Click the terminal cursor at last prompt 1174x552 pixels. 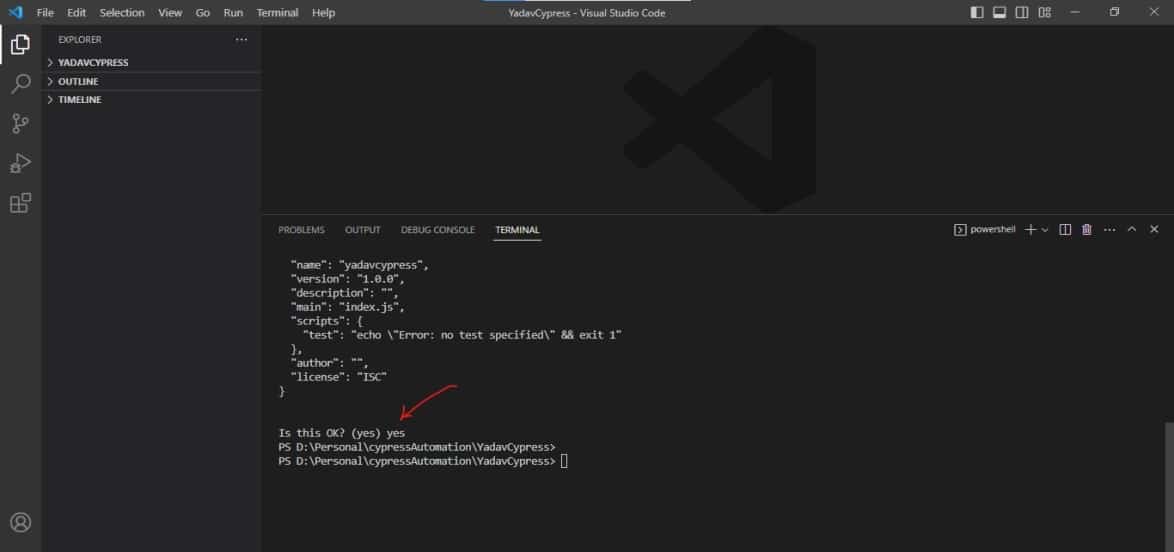(565, 461)
